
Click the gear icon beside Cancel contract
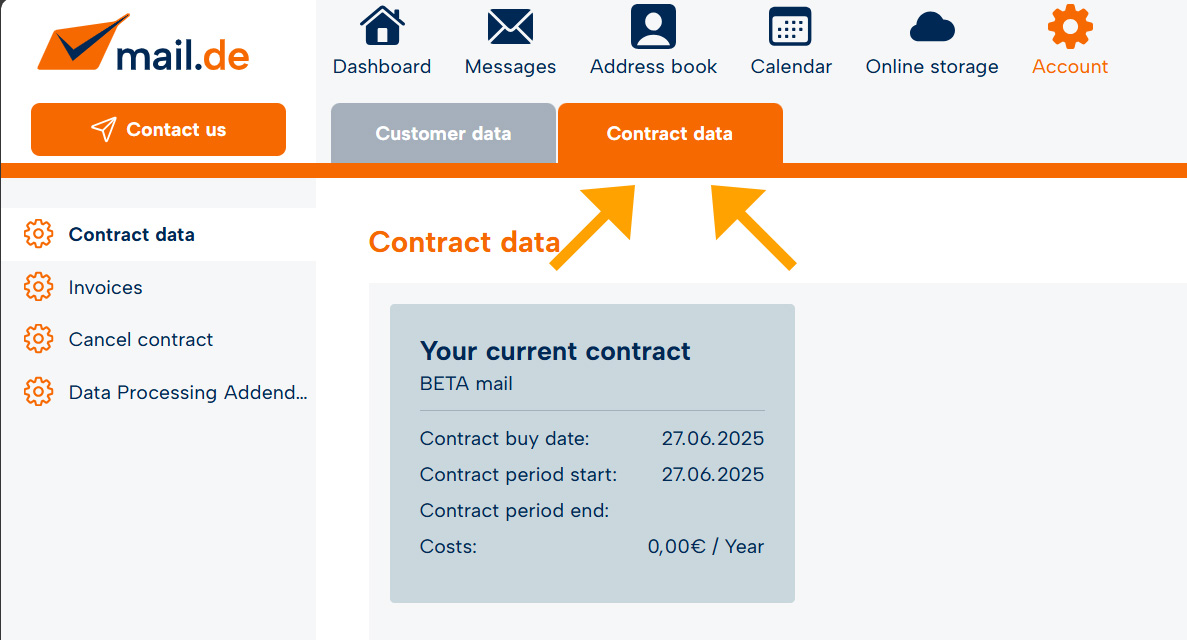[x=39, y=339]
